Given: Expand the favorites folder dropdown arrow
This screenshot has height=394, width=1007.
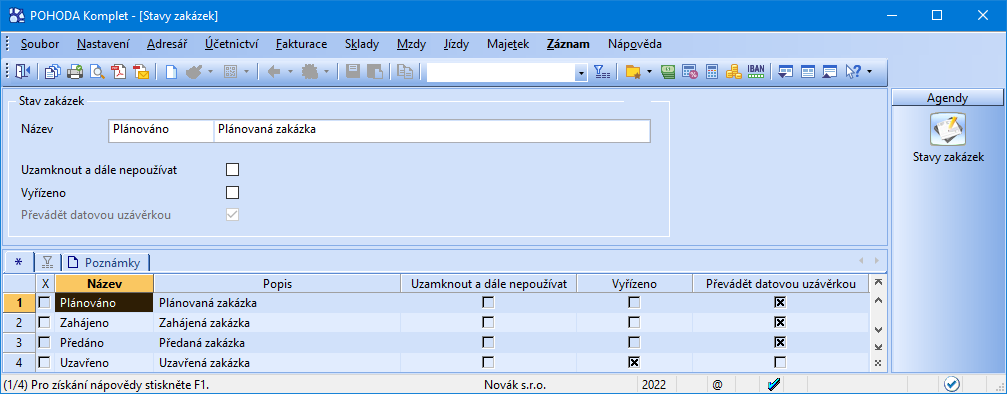Looking at the screenshot, I should point(649,72).
